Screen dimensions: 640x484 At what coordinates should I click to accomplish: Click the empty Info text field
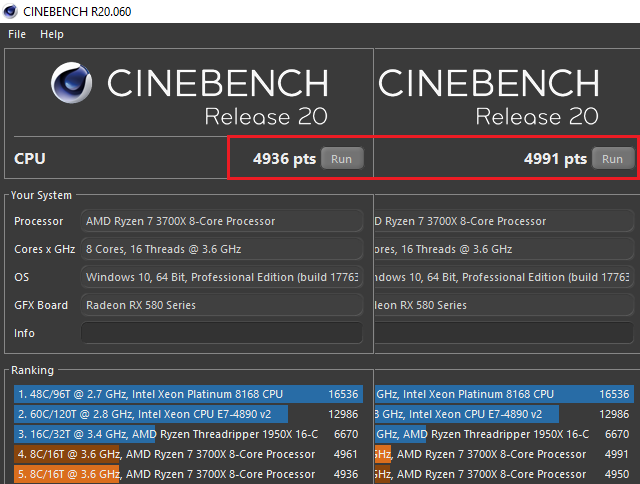click(x=222, y=333)
